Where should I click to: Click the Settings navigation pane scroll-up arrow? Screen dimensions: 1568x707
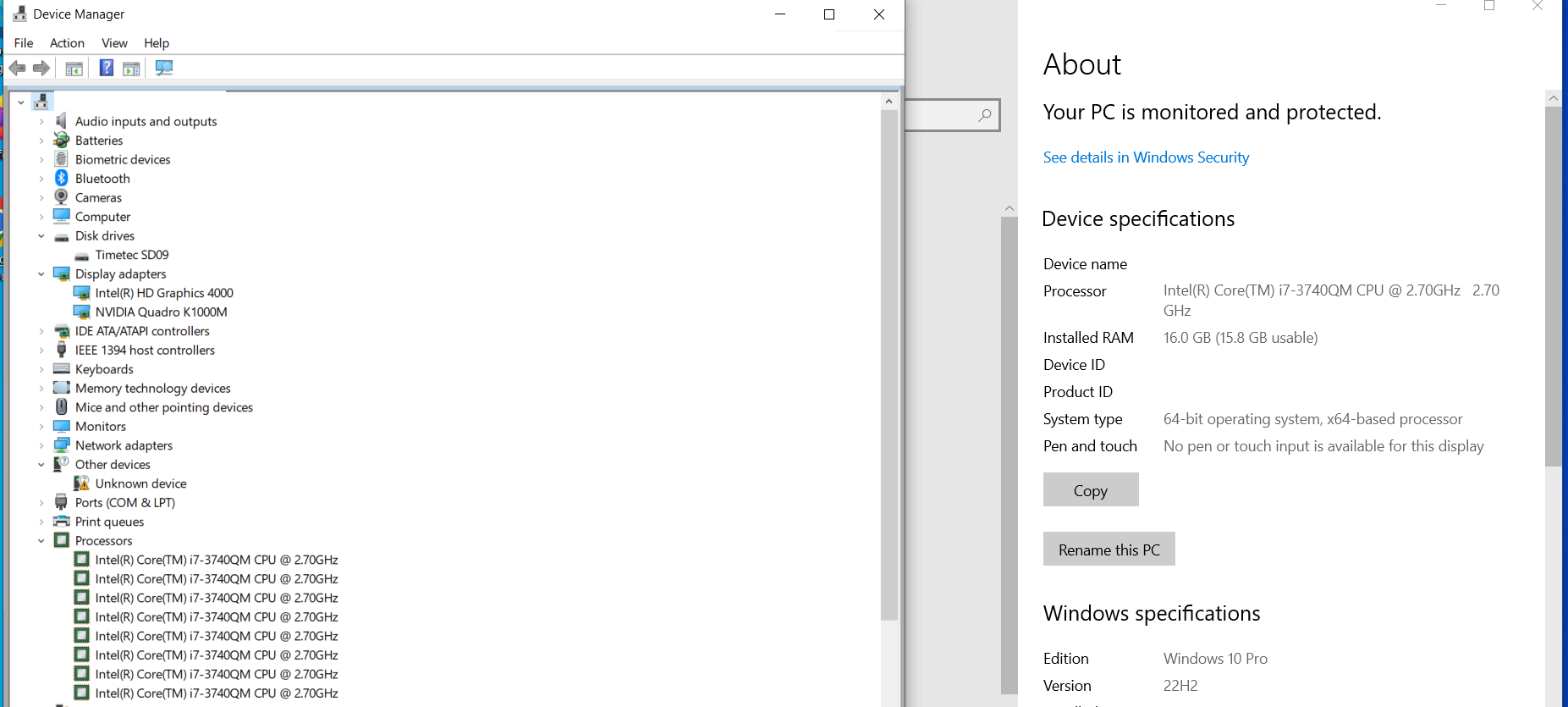pos(1009,208)
